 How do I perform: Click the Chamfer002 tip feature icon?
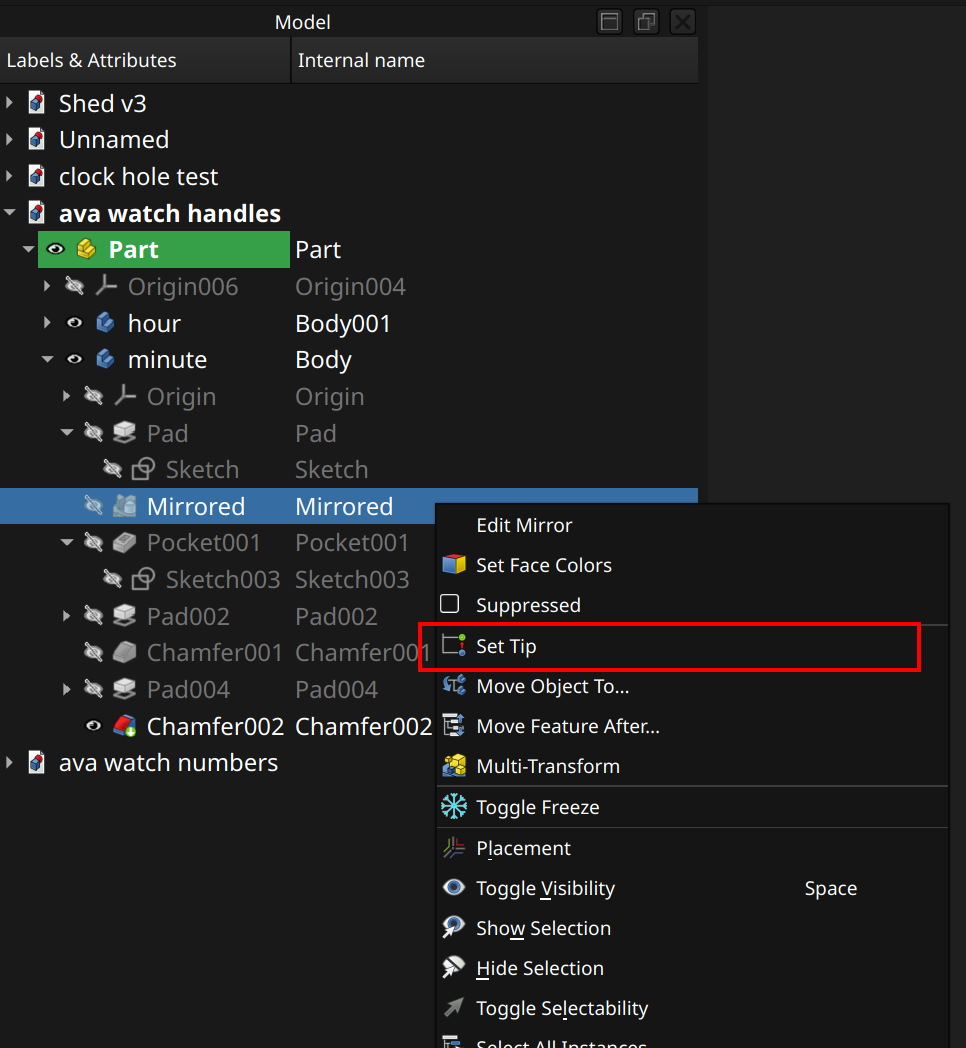[x=124, y=726]
